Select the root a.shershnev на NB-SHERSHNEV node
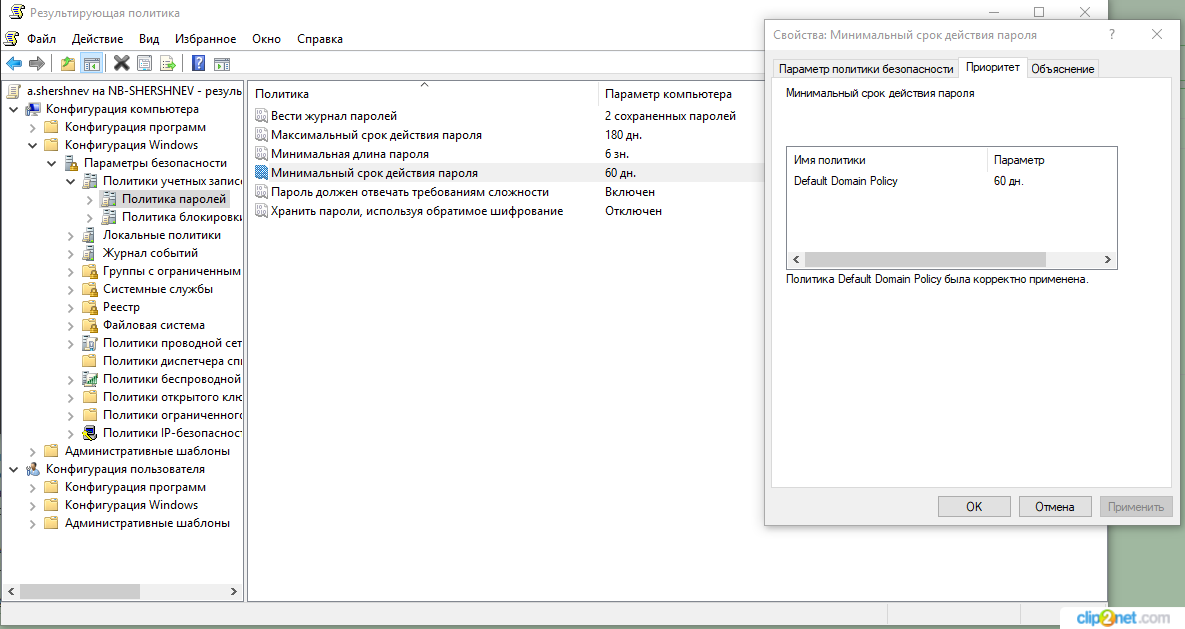Screen dimensions: 1185x629 134,91
